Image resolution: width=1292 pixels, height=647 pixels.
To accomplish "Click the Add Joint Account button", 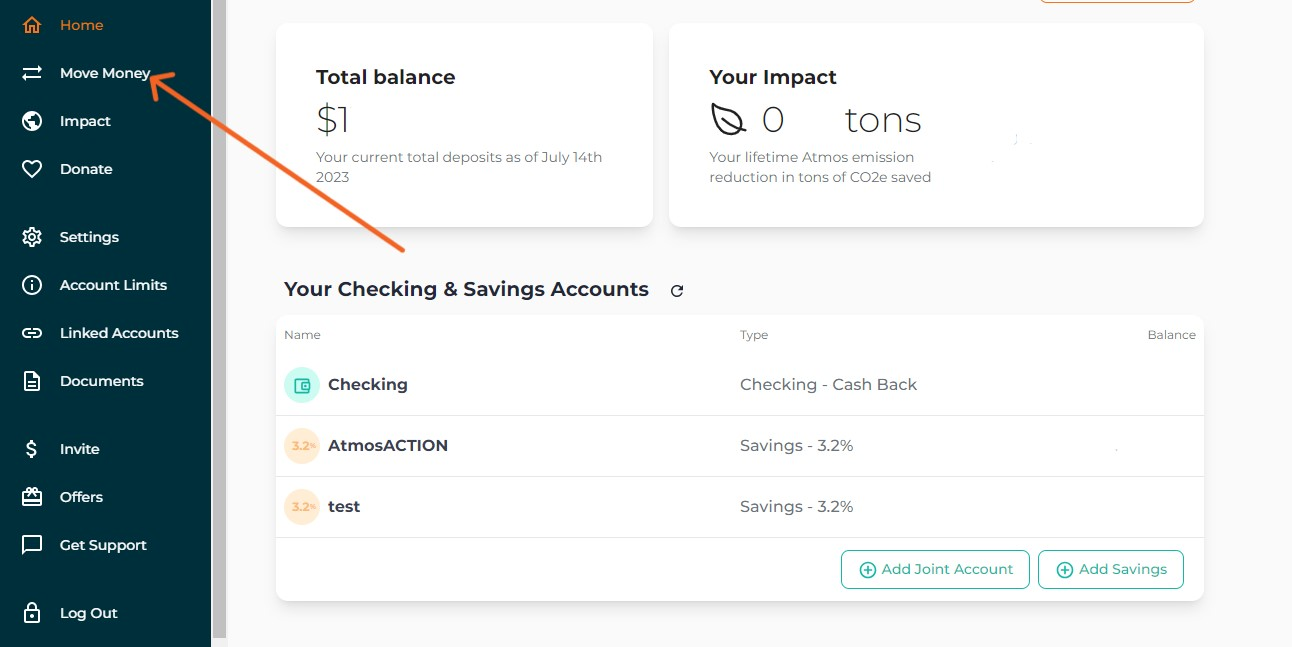I will tap(935, 569).
